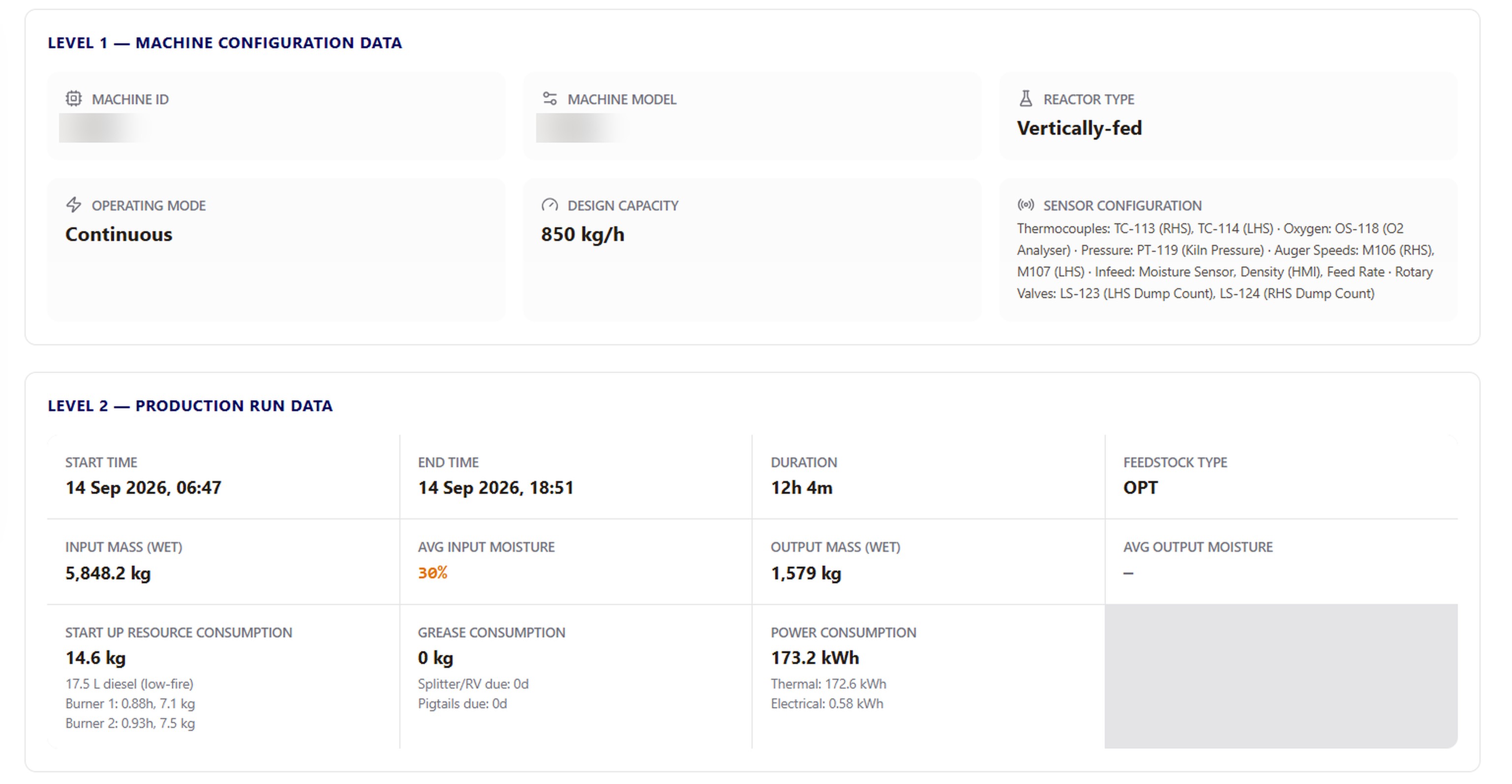Click the Machine Model sliders icon
Viewport: 1512px width, 784px height.
(549, 98)
